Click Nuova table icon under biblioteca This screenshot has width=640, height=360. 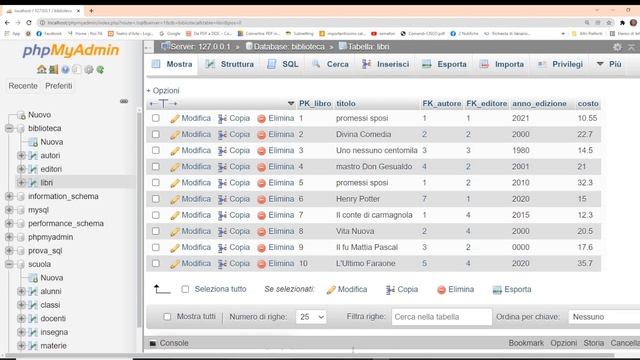tap(33, 142)
